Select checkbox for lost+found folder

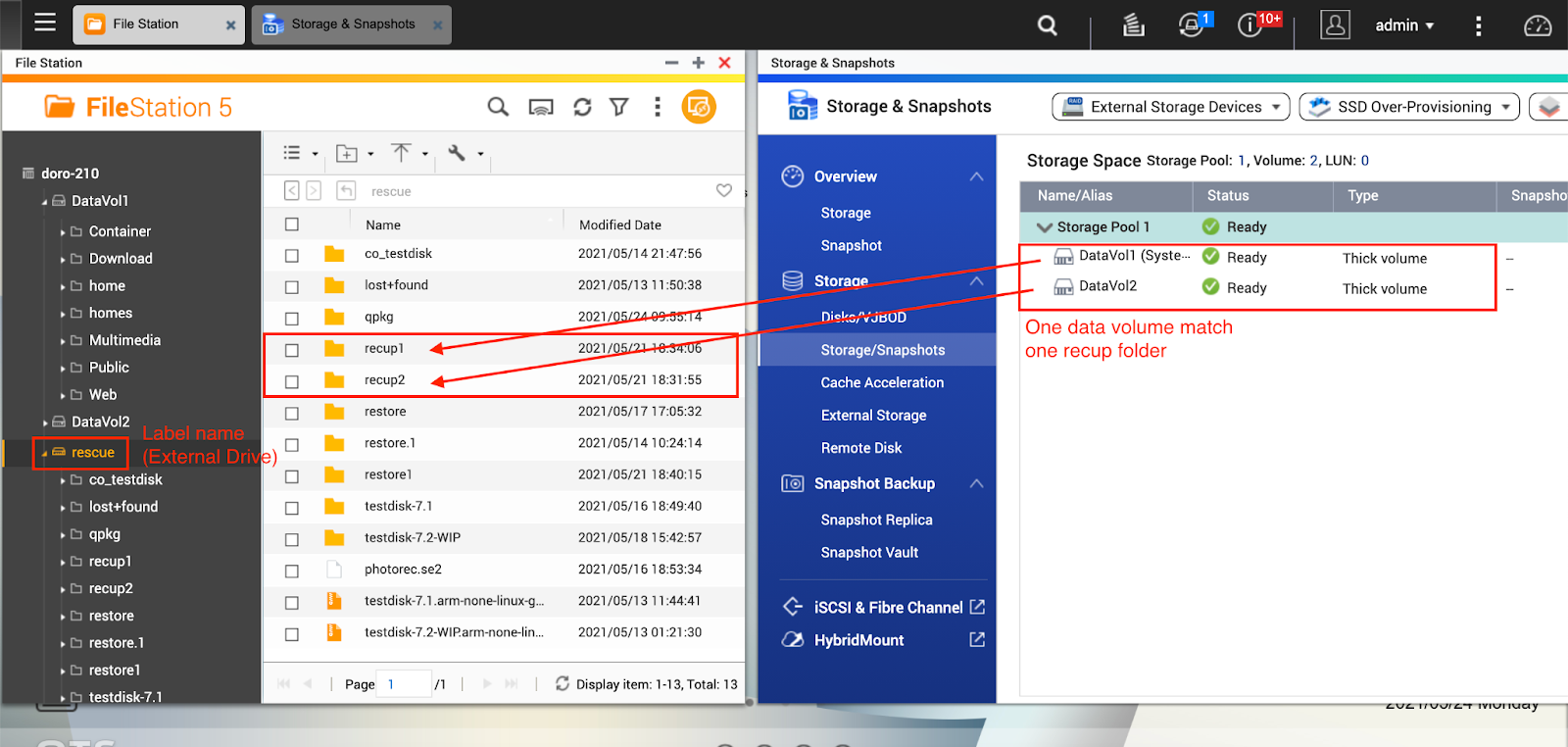(292, 287)
